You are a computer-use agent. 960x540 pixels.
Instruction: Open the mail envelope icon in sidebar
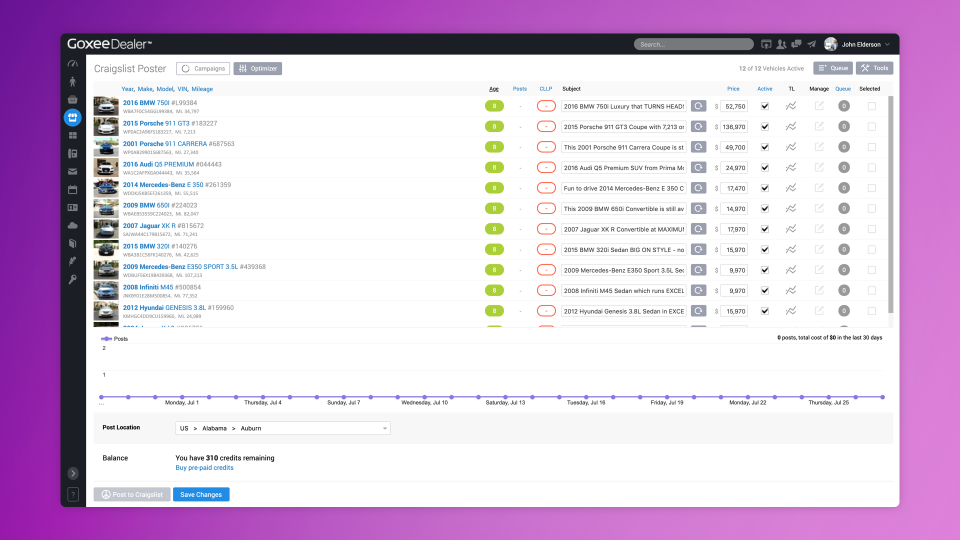point(73,171)
